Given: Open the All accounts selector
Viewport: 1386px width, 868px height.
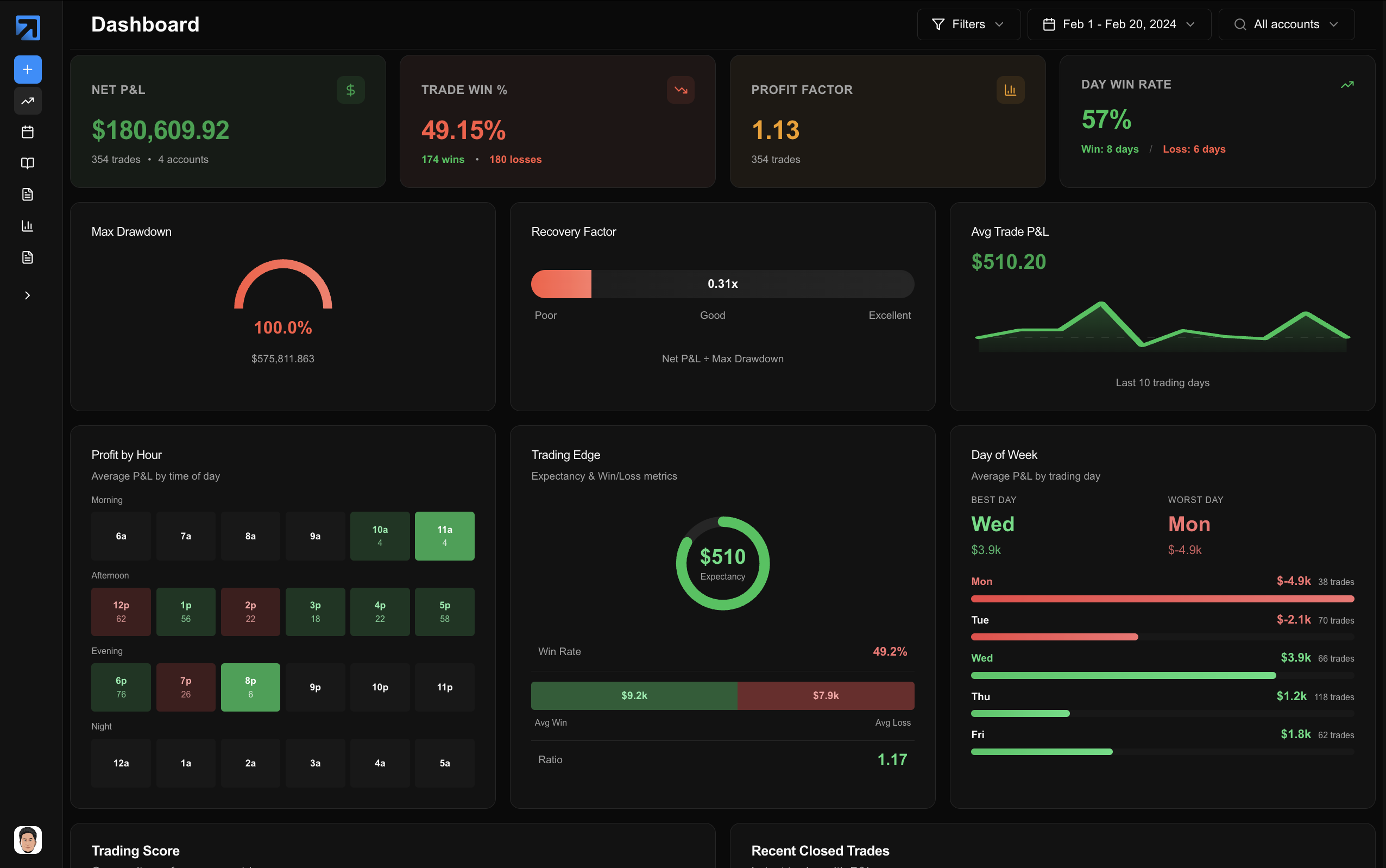Looking at the screenshot, I should tap(1286, 24).
